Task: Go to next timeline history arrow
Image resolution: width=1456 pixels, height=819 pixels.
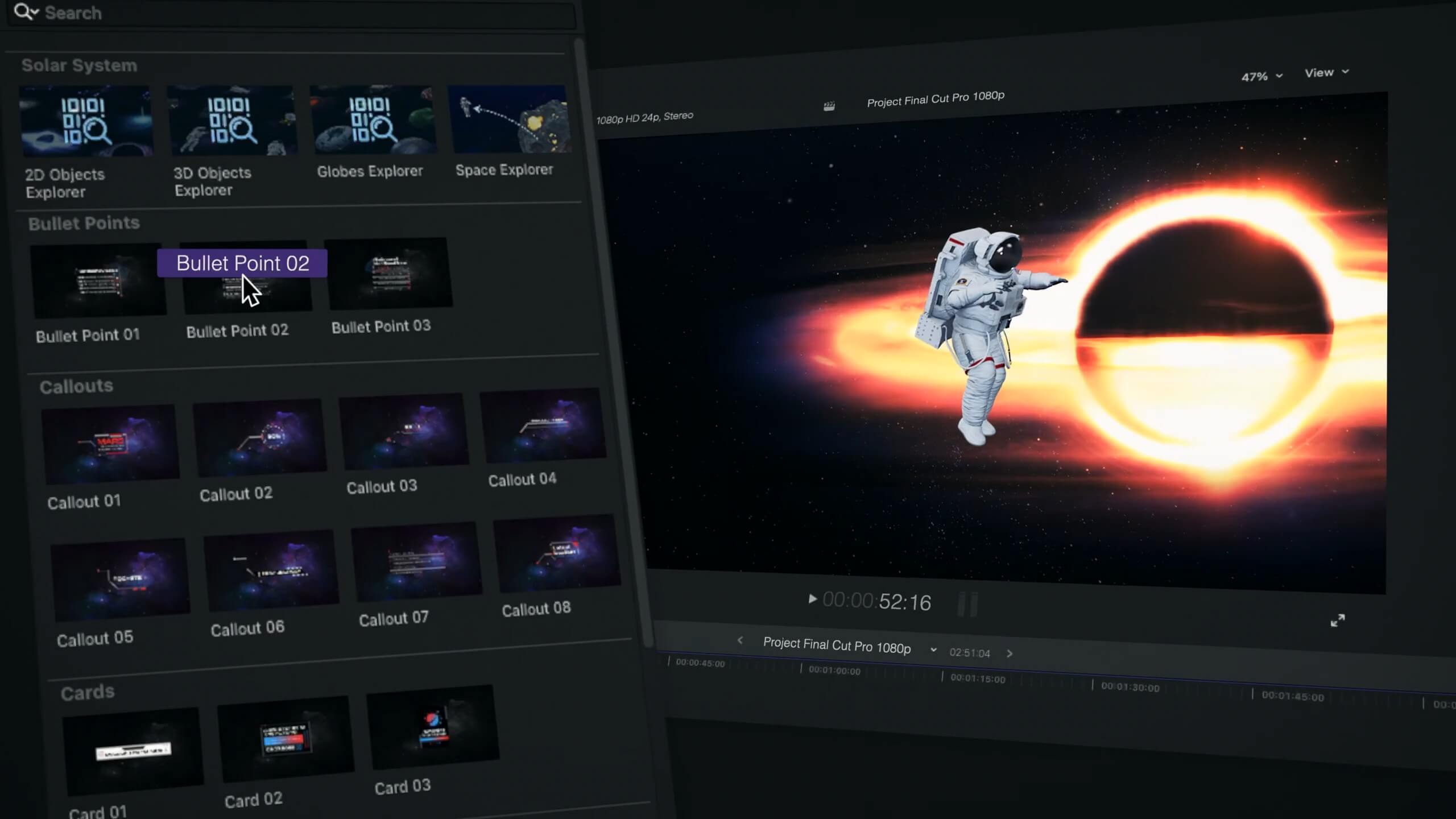Action: pos(1010,653)
